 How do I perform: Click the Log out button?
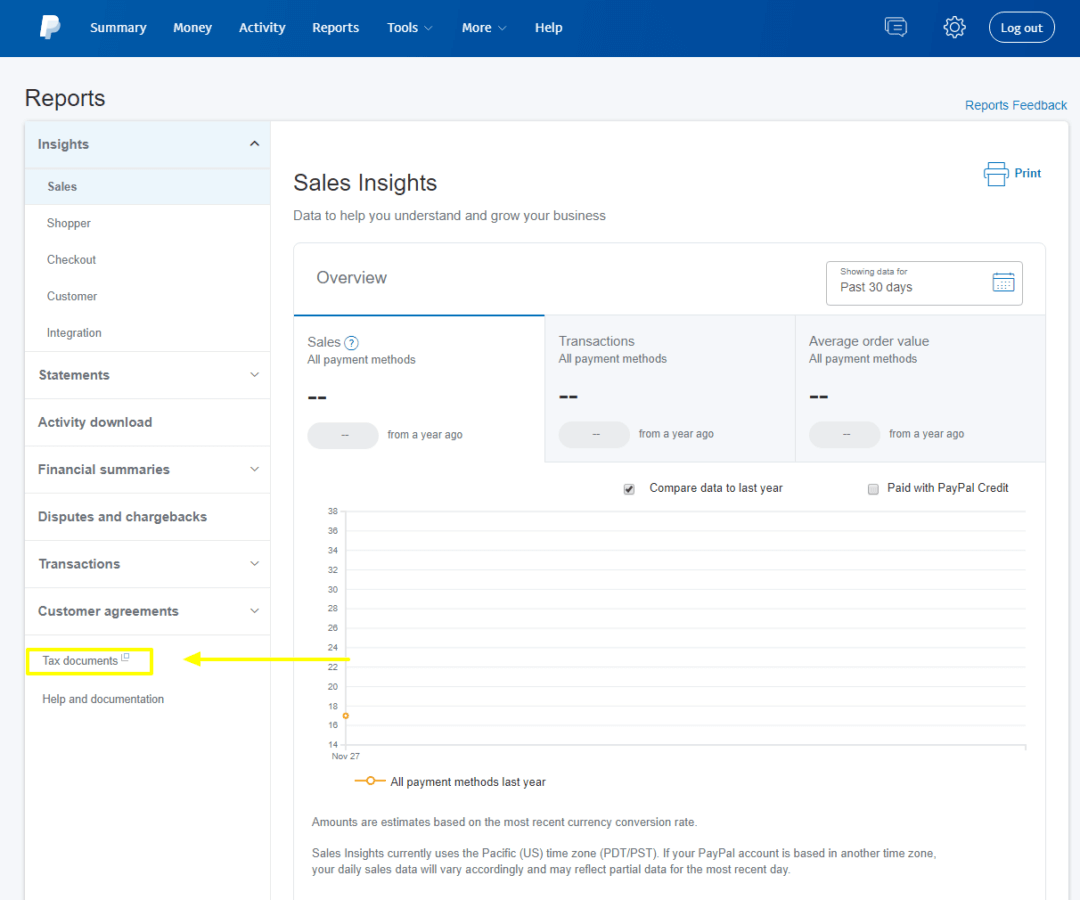click(1021, 28)
